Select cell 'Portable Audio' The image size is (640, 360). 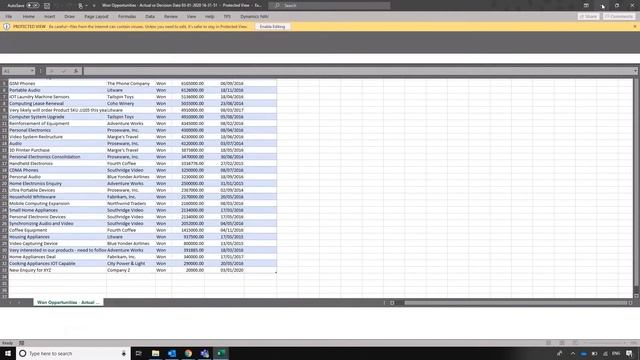pyautogui.click(x=58, y=90)
